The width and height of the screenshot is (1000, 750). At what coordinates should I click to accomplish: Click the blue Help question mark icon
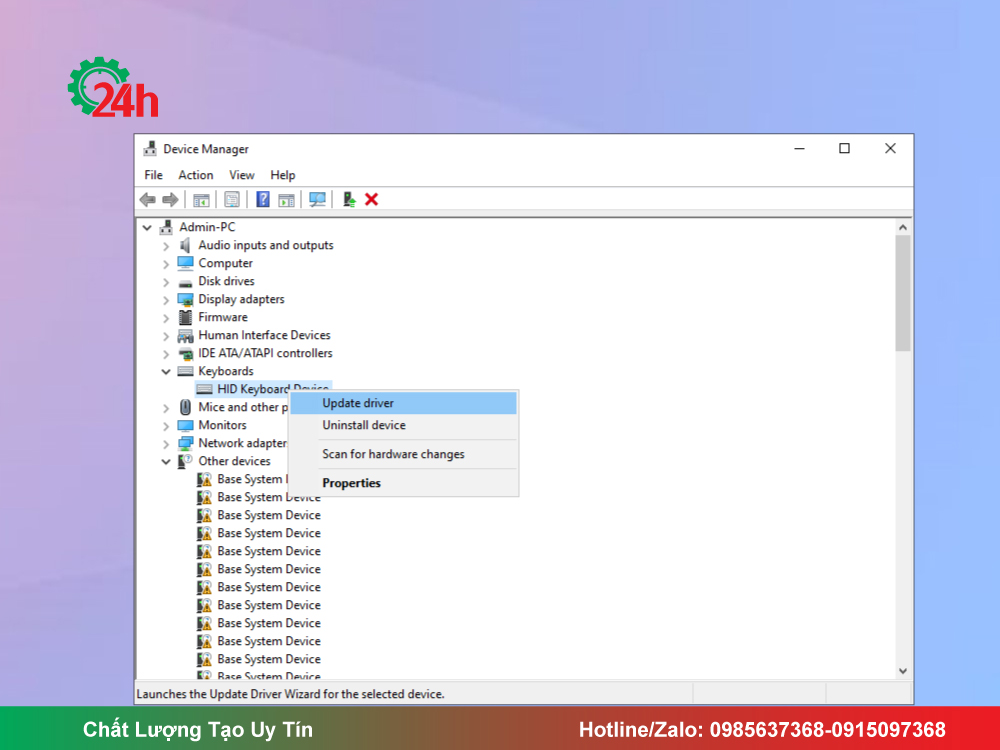click(x=263, y=200)
